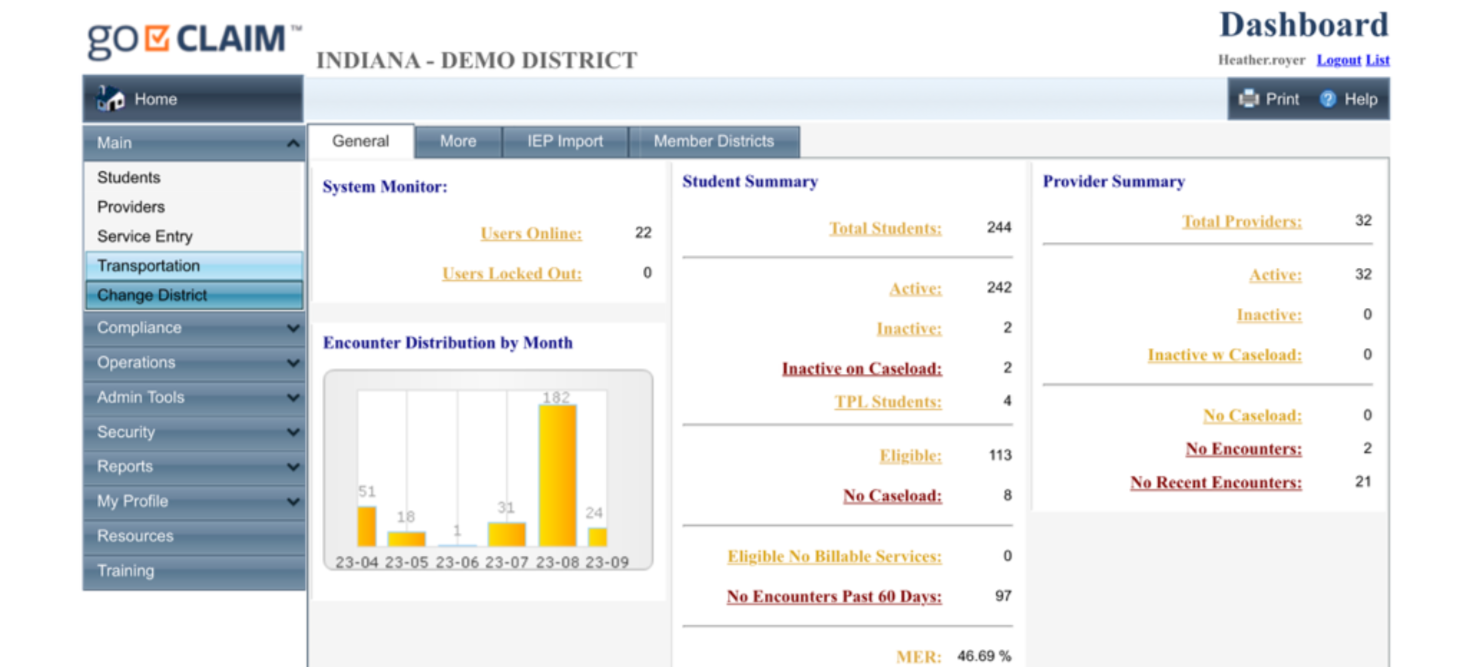1462x667 pixels.
Task: Switch to the IEP Import tab
Action: coord(564,141)
